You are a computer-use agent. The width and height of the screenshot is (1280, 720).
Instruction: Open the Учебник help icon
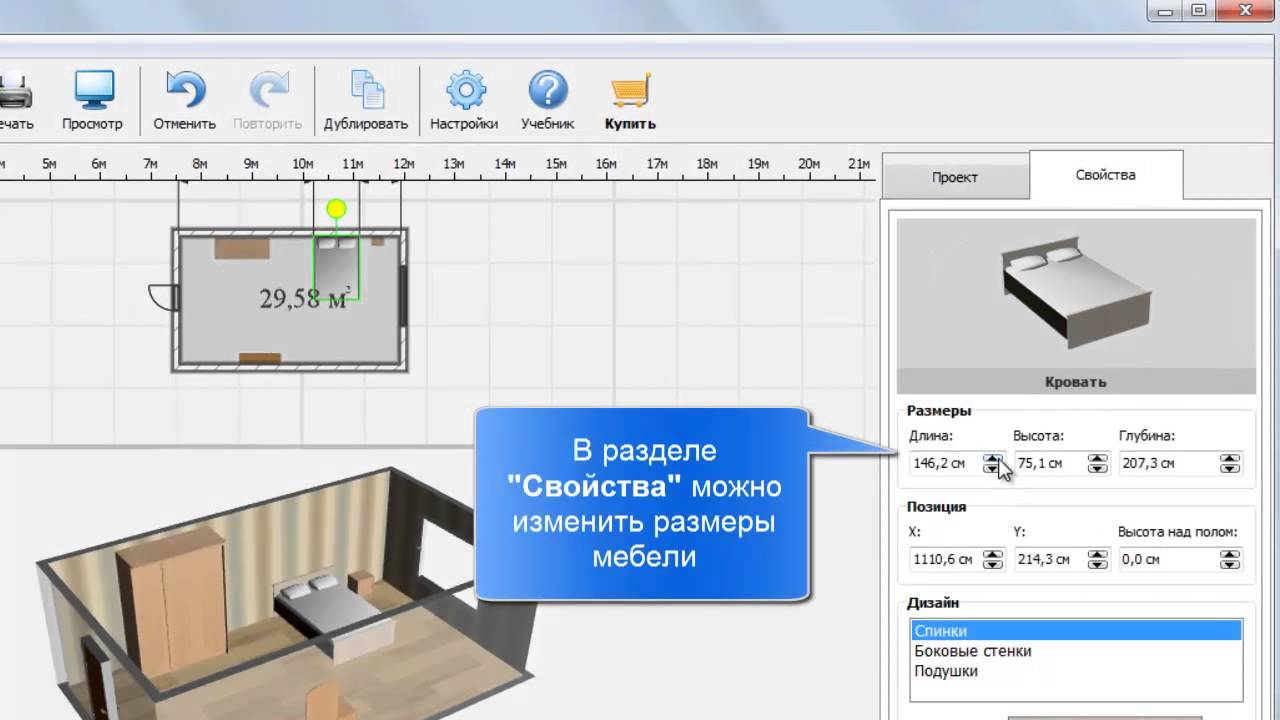(547, 91)
